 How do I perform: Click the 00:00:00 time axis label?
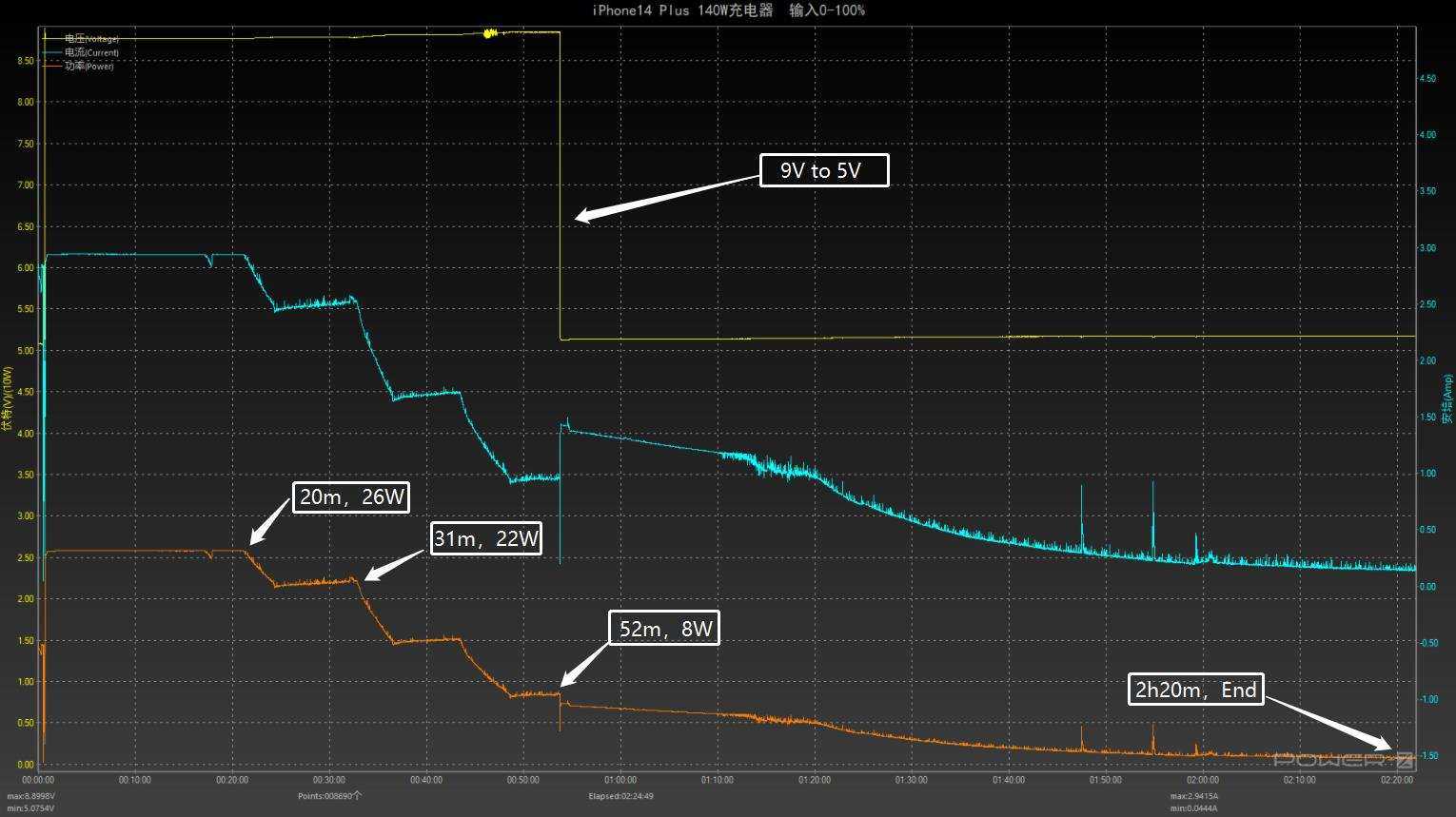[x=38, y=780]
